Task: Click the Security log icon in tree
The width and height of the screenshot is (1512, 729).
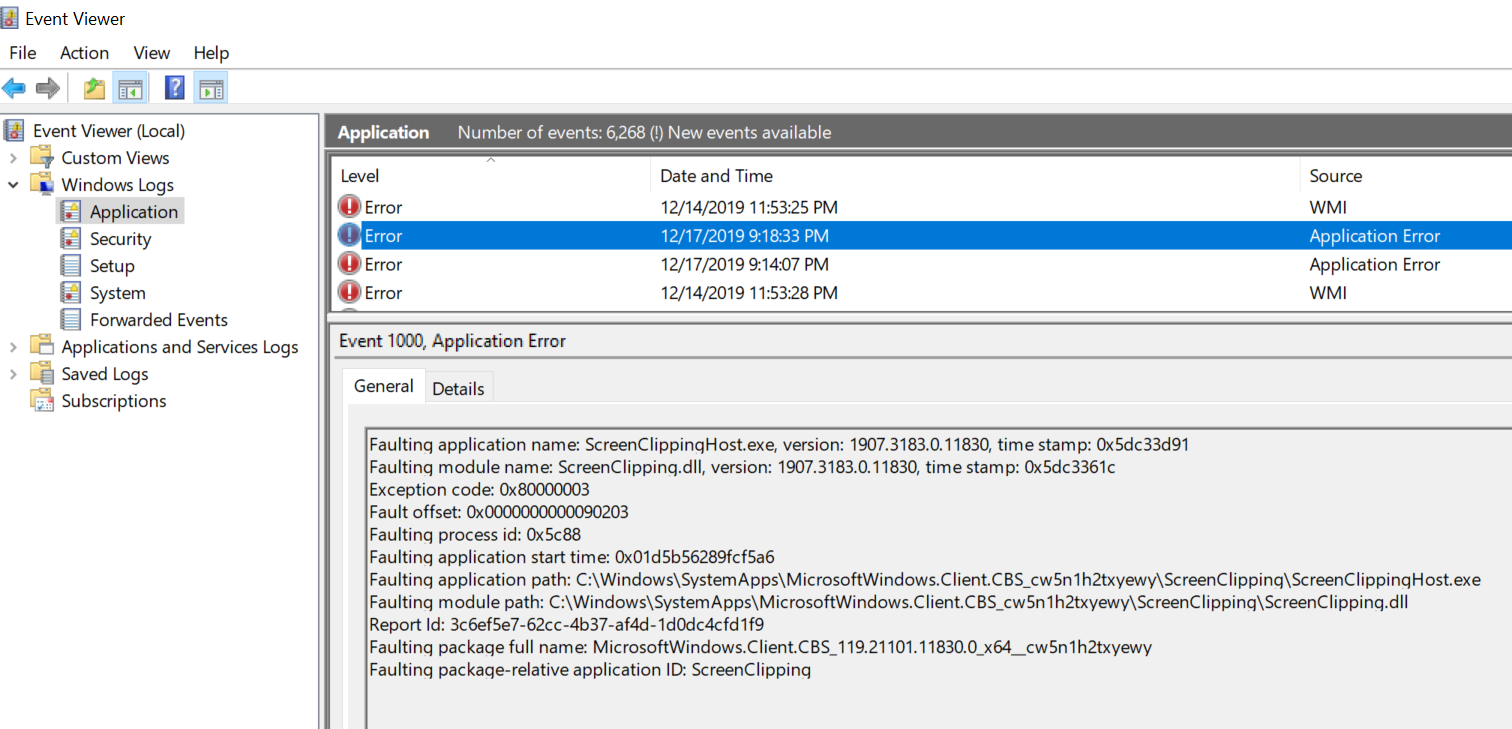Action: point(70,238)
